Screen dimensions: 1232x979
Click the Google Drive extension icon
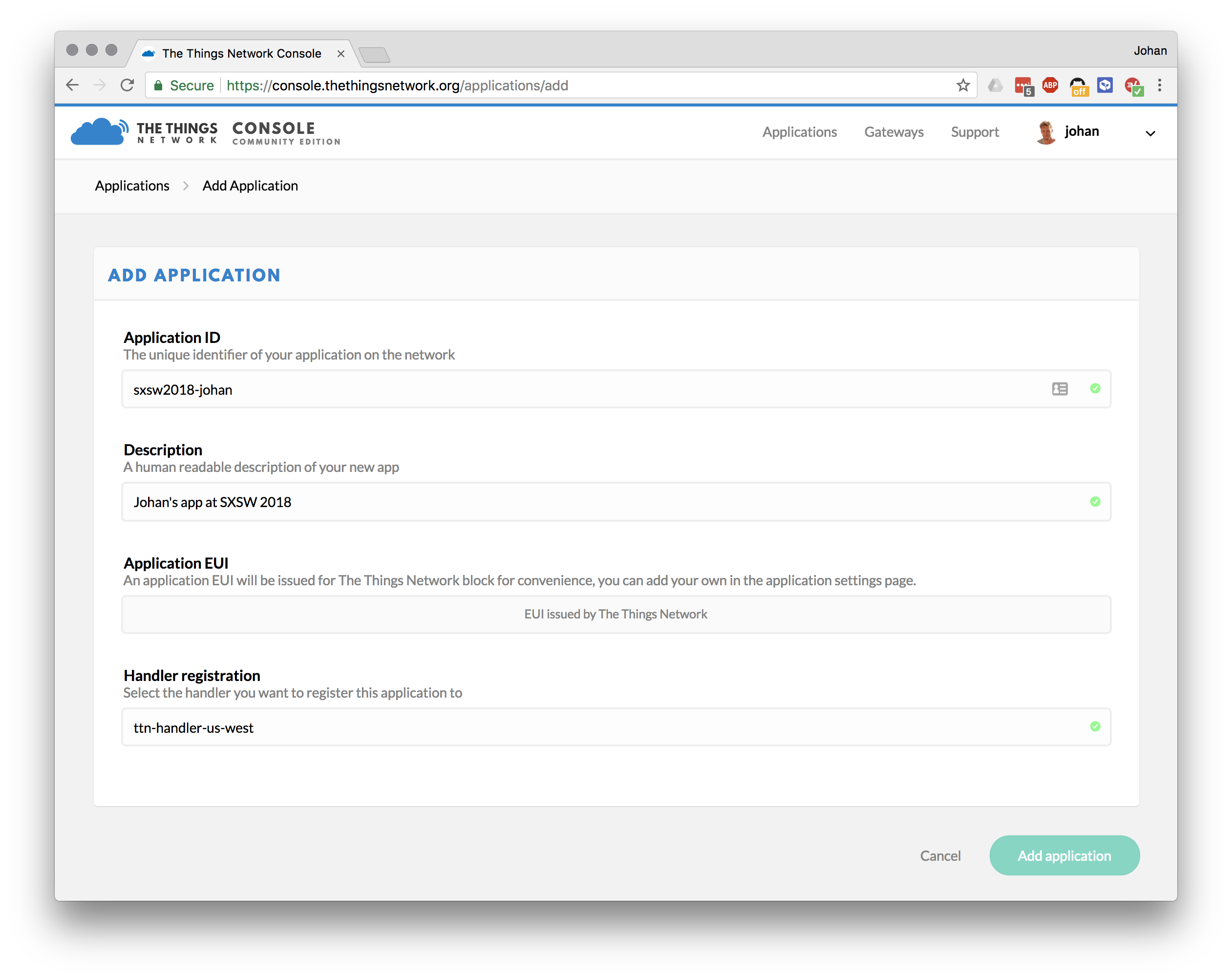point(996,85)
